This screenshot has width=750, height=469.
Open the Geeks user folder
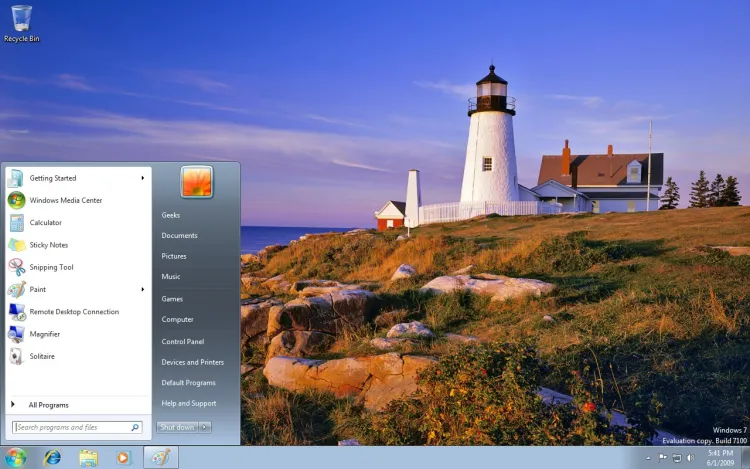[x=171, y=215]
